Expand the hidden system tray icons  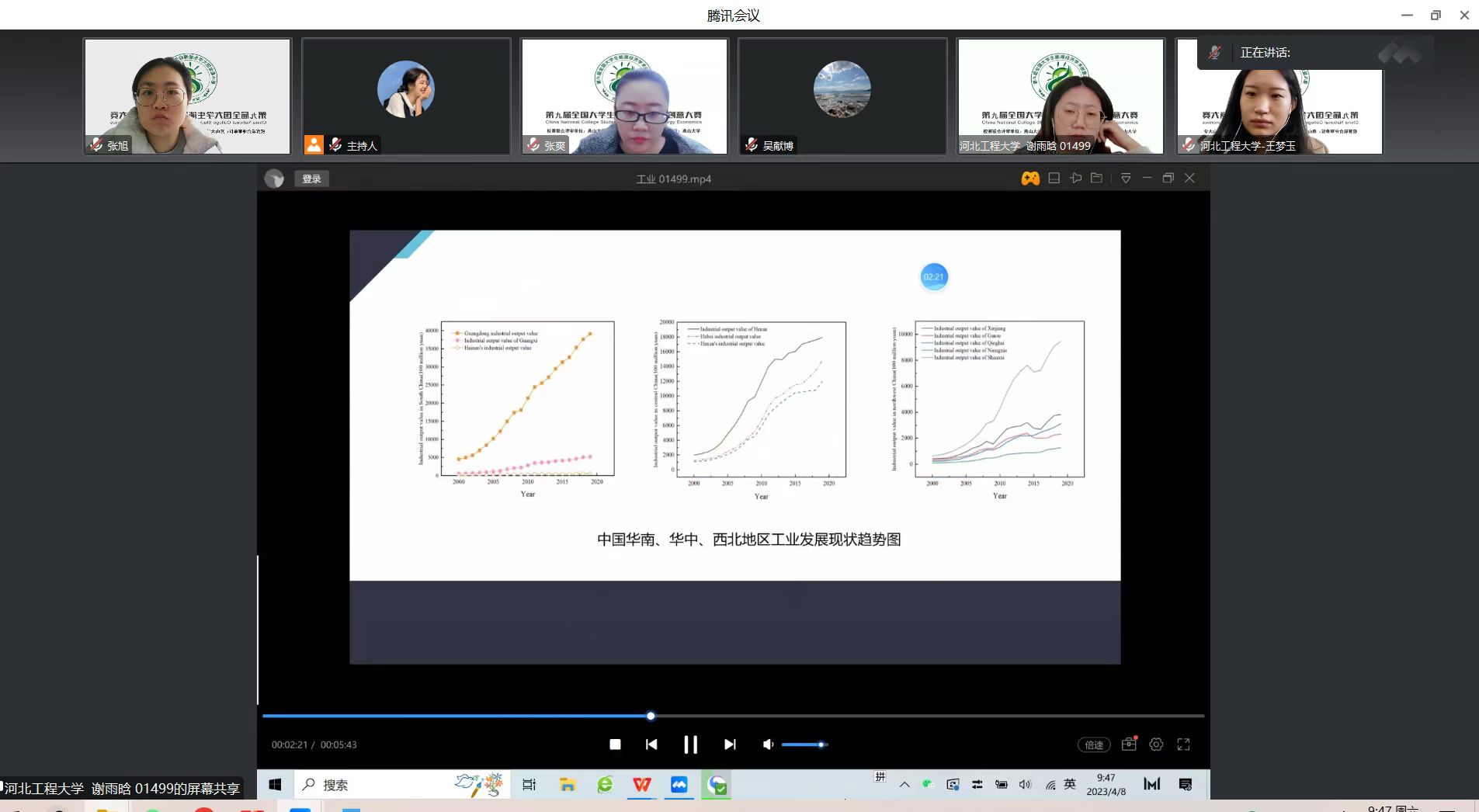coord(904,785)
